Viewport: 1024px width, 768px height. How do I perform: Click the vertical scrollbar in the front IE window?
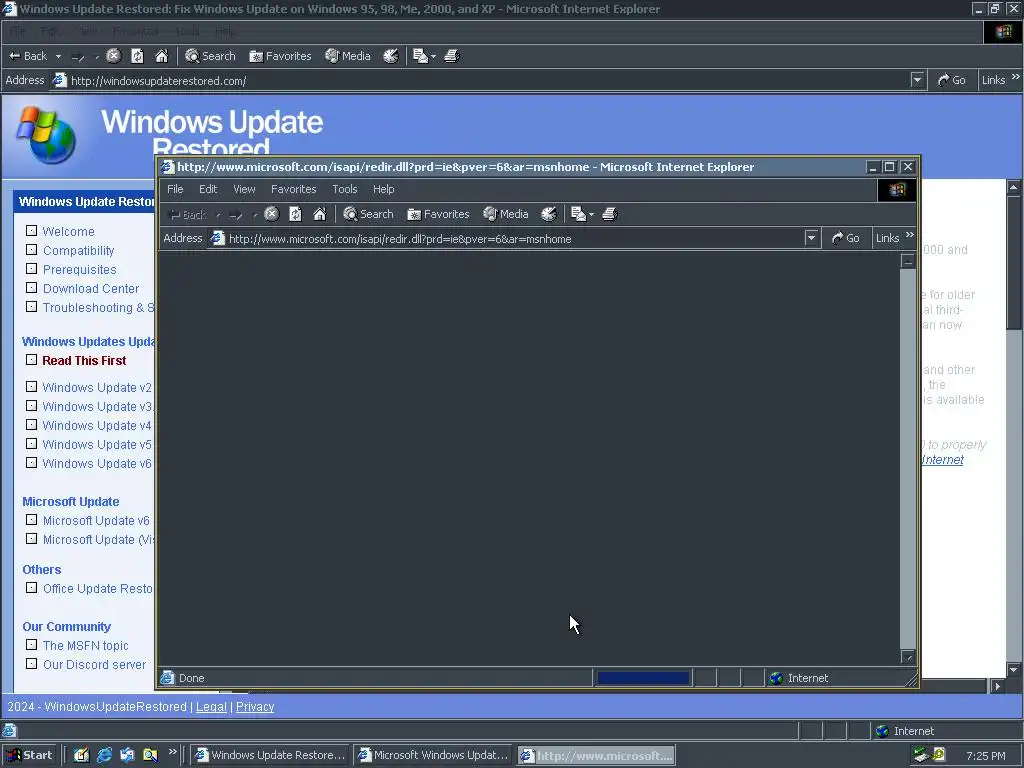click(x=908, y=458)
